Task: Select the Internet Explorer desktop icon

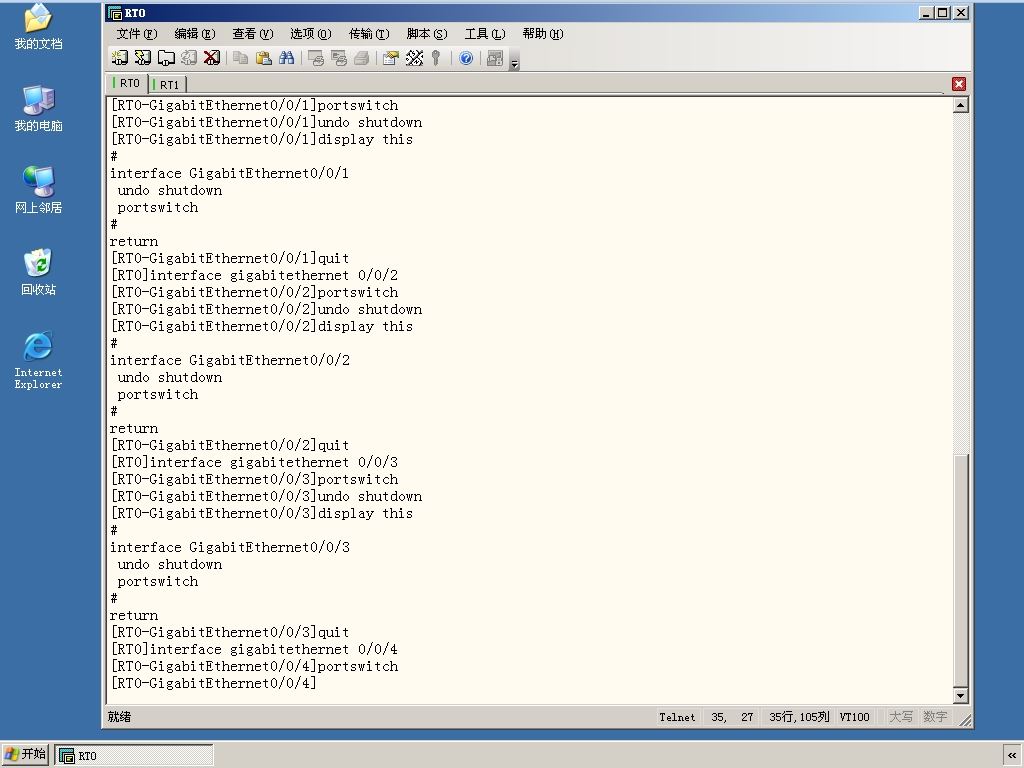Action: click(x=38, y=360)
